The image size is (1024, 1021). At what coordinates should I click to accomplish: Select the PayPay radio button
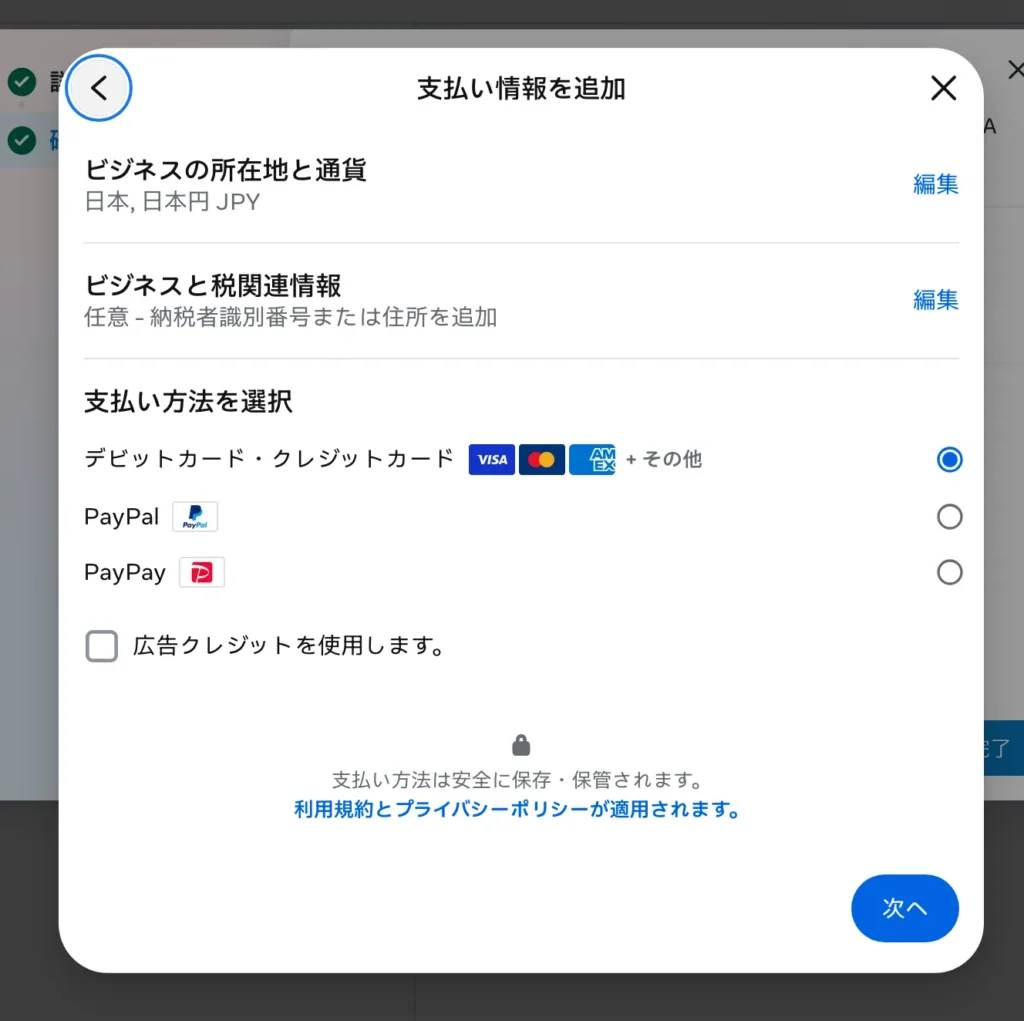coord(949,572)
